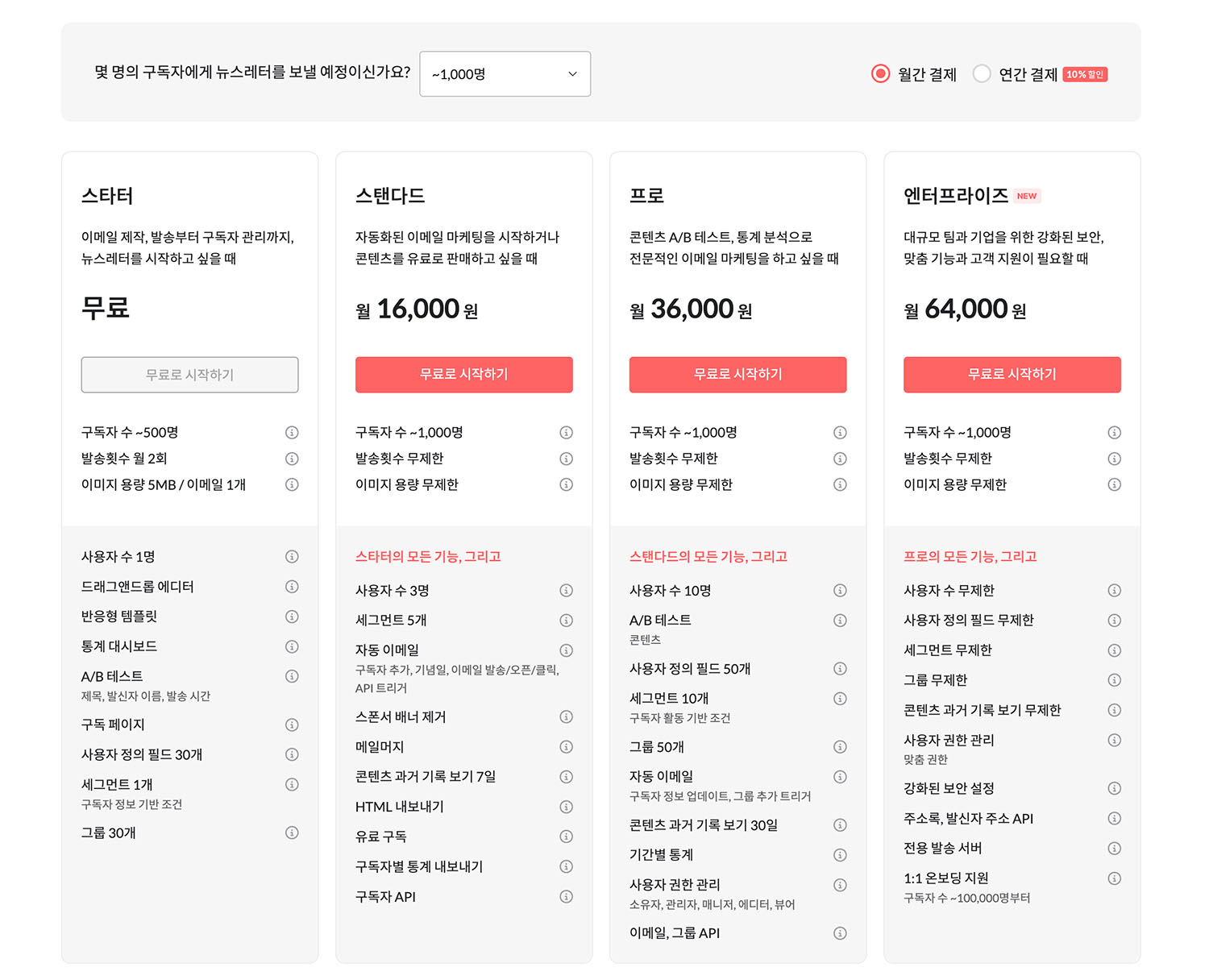Click the 스타터 plan title
Image resolution: width=1209 pixels, height=980 pixels.
107,196
